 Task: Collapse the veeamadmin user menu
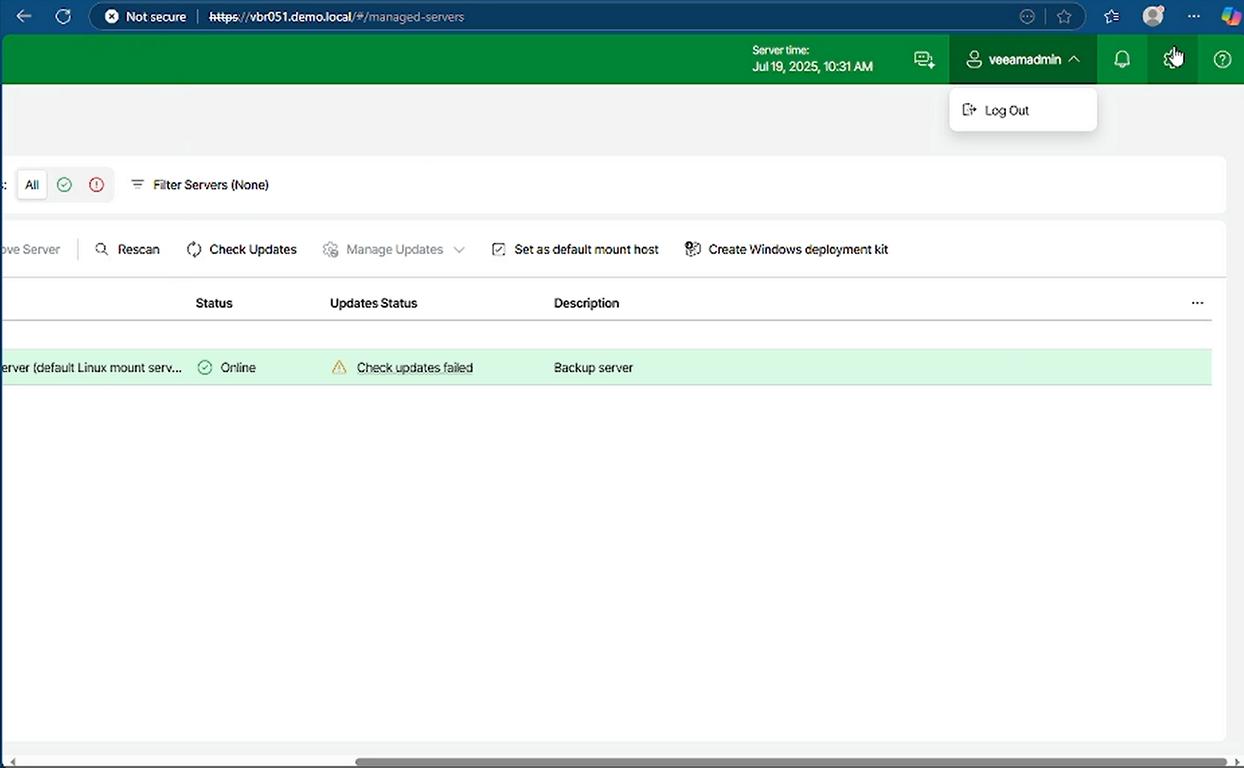click(1023, 60)
